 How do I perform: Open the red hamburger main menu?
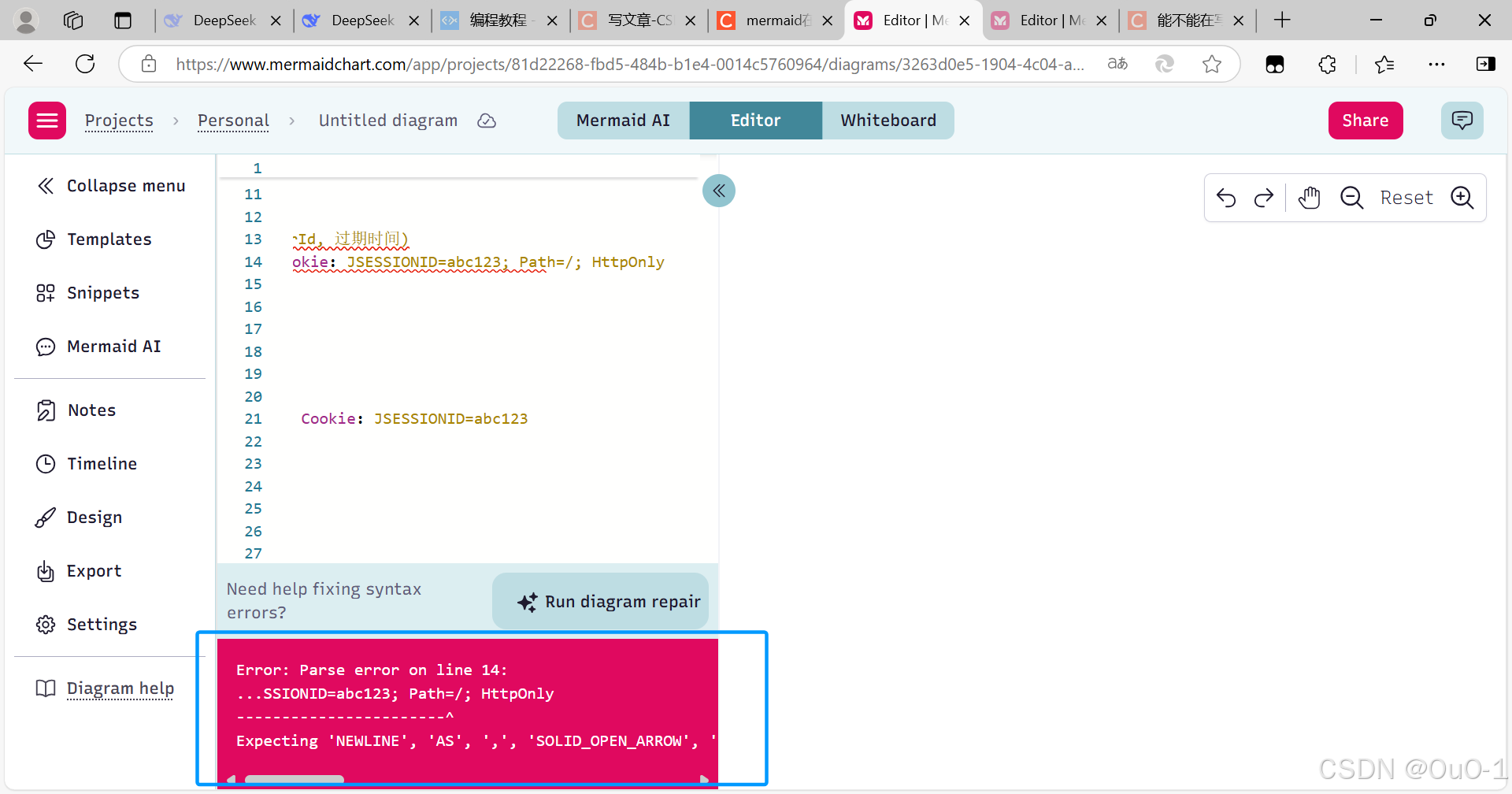click(47, 121)
